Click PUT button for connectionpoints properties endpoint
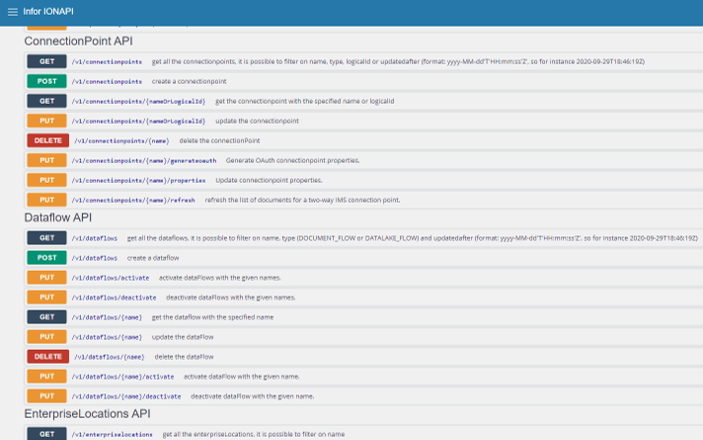703x440 pixels. (x=47, y=180)
